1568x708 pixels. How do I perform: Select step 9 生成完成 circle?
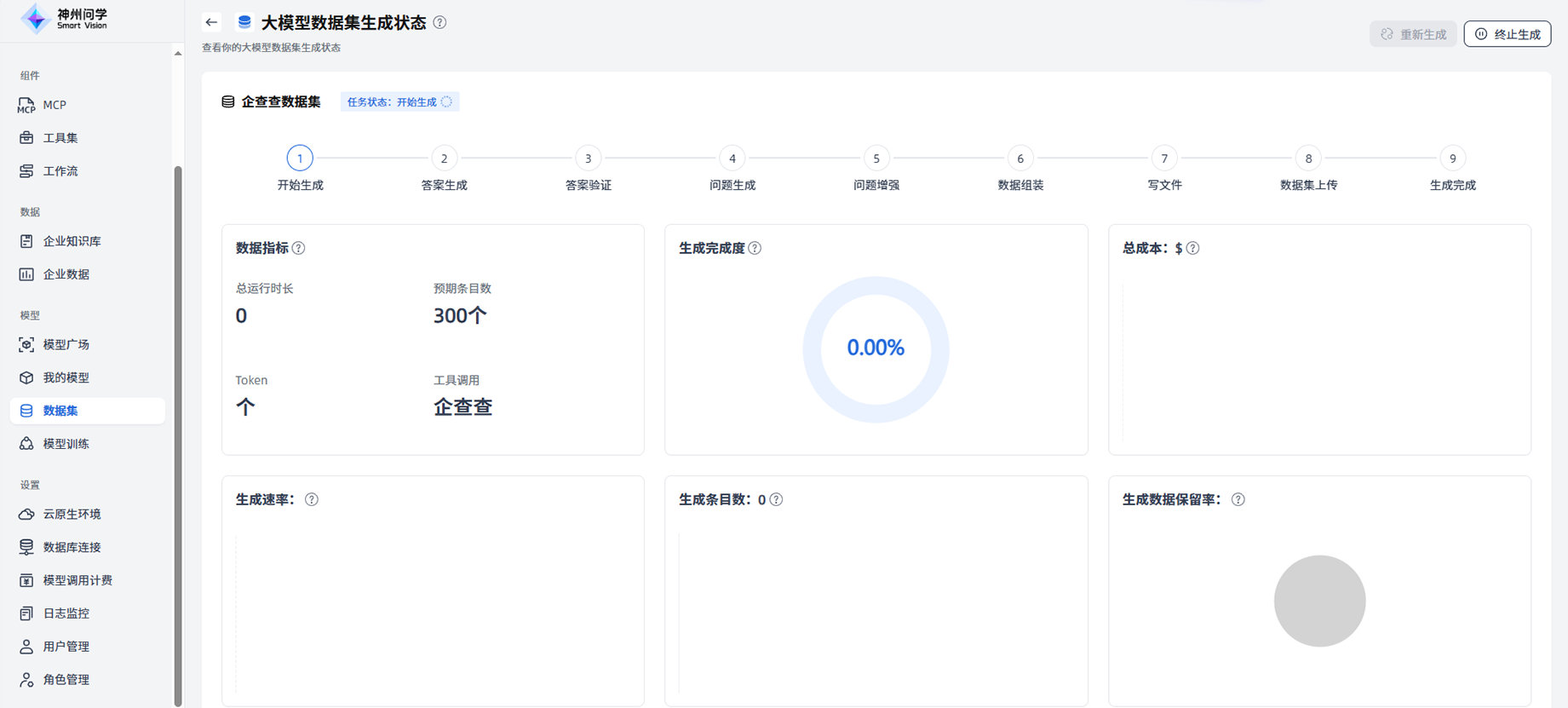coord(1452,158)
